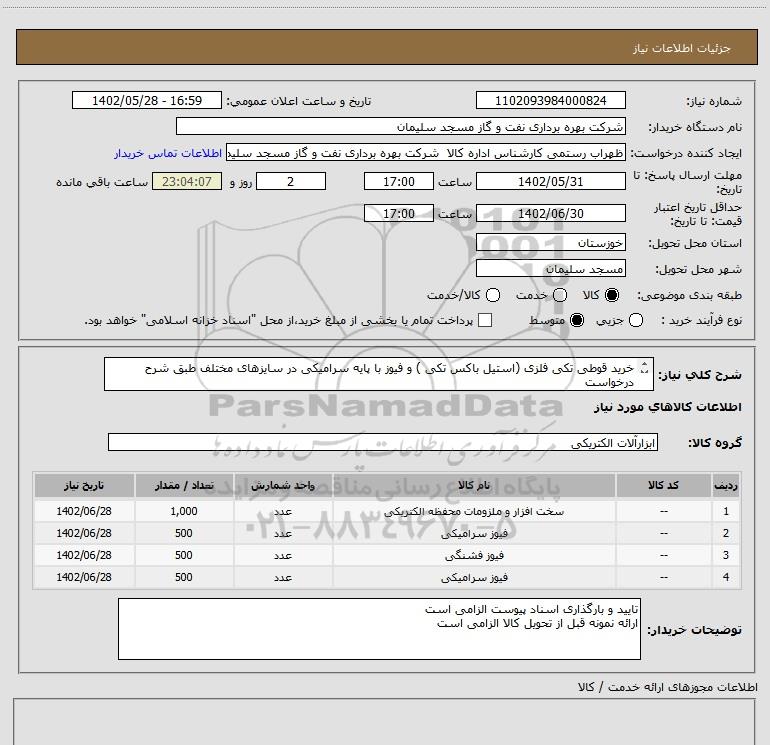Click the need date in row 1
This screenshot has width=770, height=745.
click(84, 511)
